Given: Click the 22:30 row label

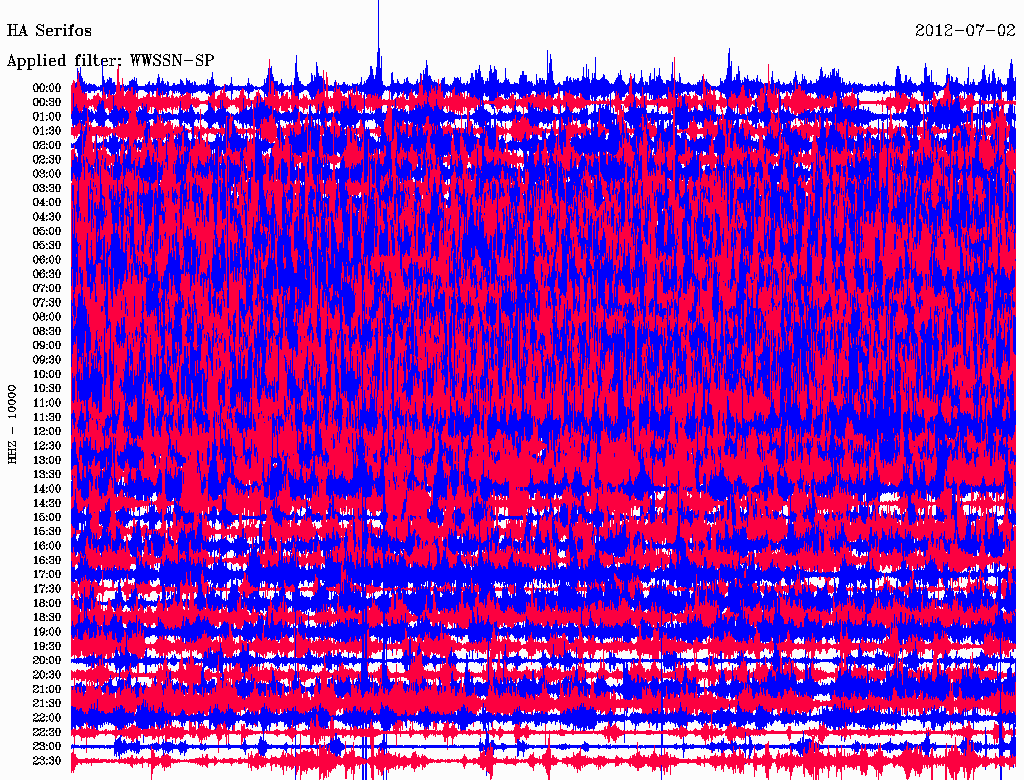Looking at the screenshot, I should [47, 732].
